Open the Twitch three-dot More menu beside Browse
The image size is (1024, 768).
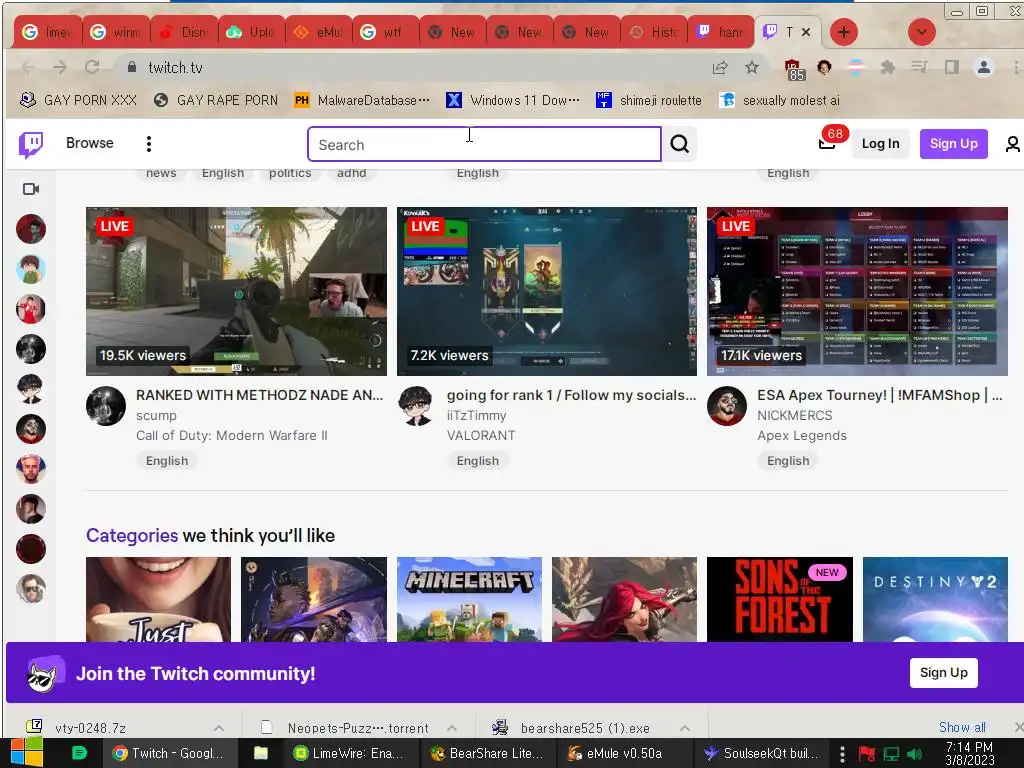(149, 144)
